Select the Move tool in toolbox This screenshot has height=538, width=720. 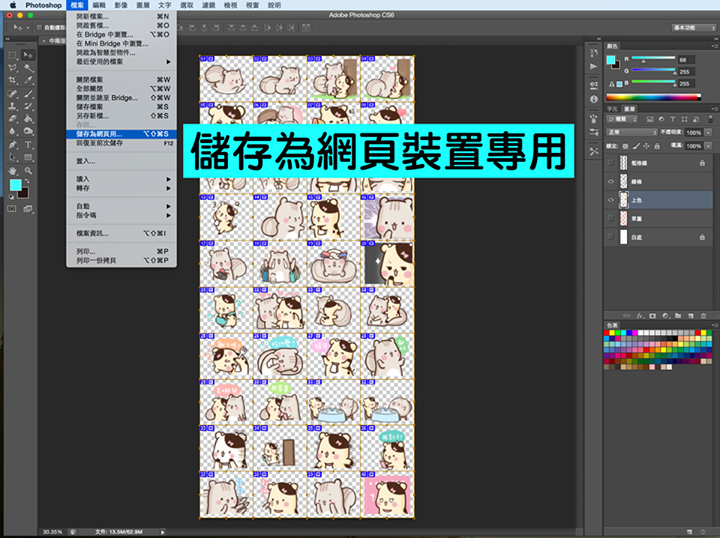pyautogui.click(x=28, y=55)
